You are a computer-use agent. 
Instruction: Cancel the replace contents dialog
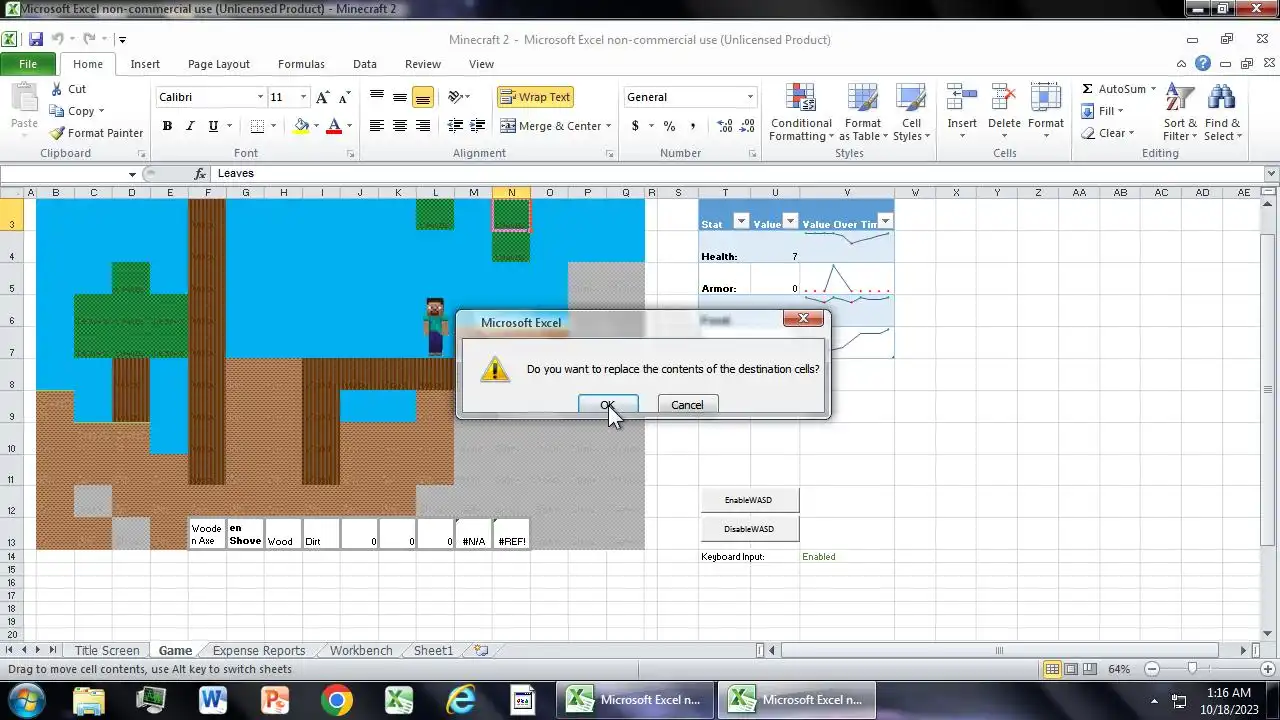coord(687,405)
